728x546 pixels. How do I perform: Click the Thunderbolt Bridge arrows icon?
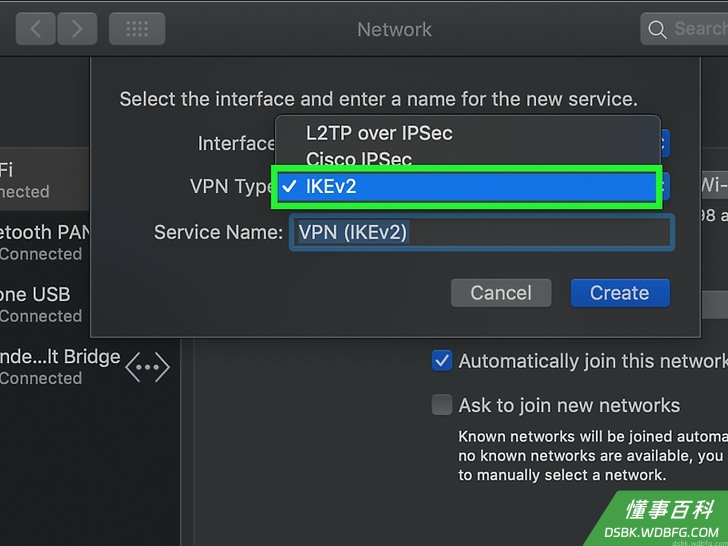click(x=148, y=367)
